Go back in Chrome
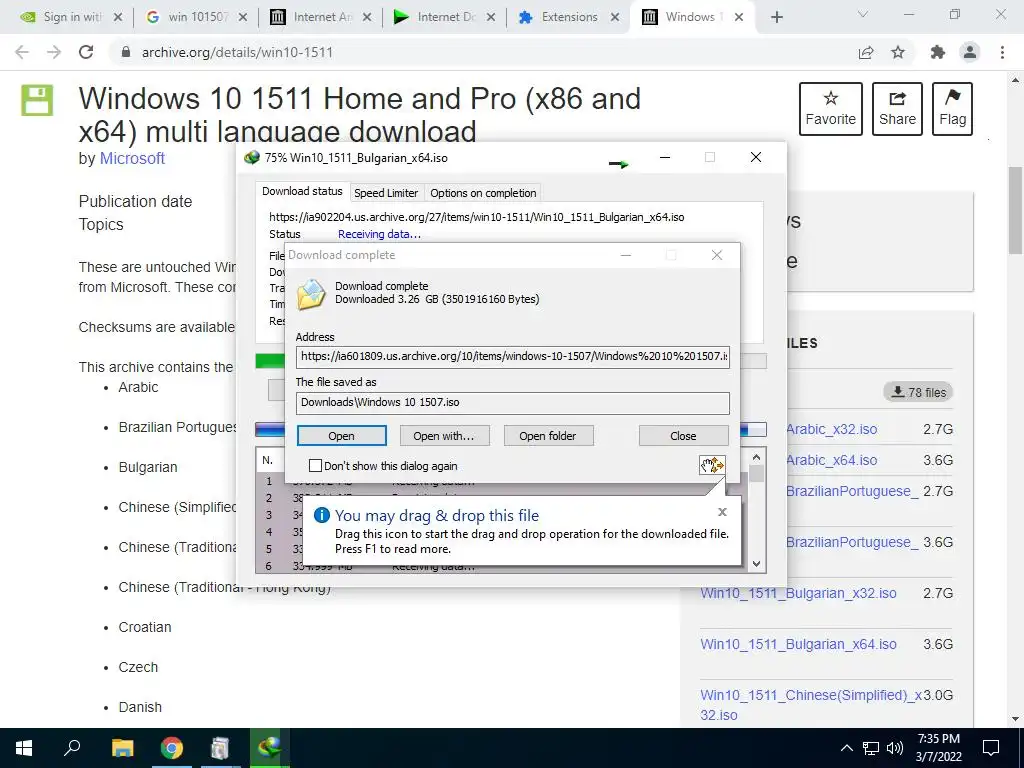Screen dimensions: 1024x768 tap(22, 52)
